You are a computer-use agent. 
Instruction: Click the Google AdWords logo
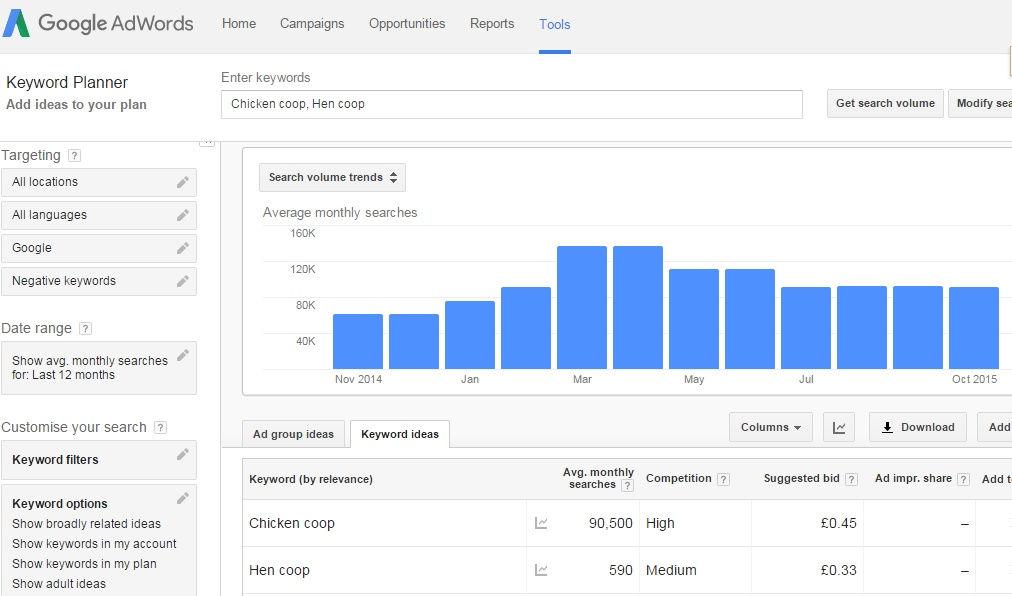pos(98,23)
